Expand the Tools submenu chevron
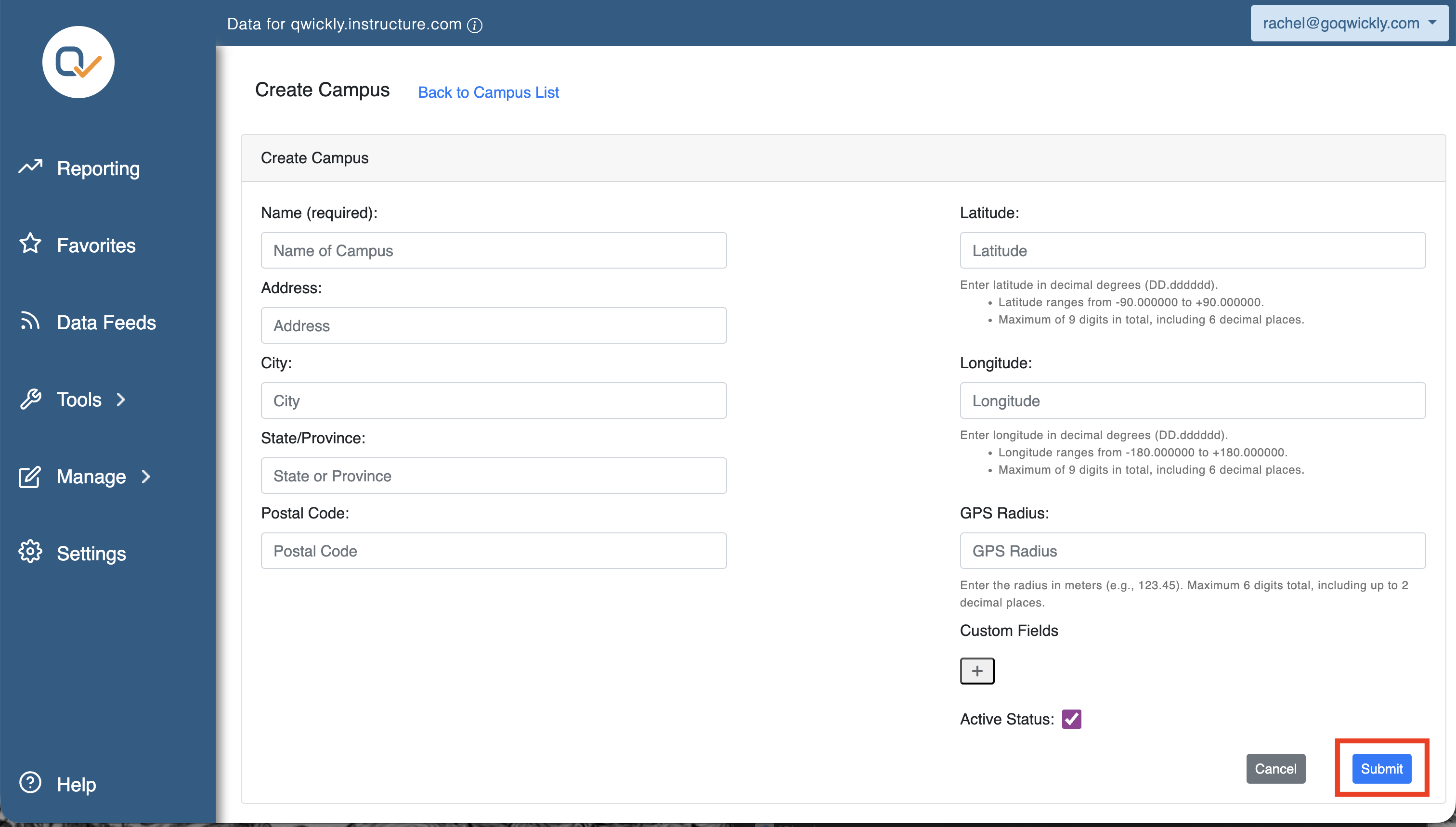1456x827 pixels. [121, 400]
